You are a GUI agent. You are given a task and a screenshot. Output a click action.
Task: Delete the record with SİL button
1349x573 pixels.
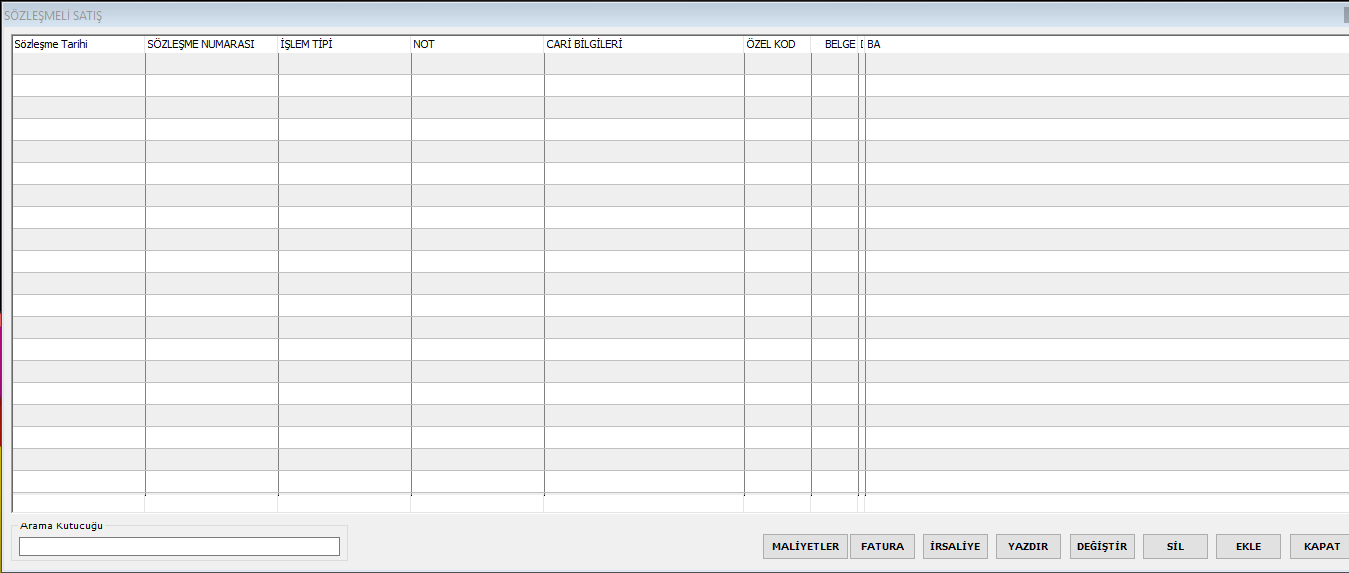coord(1175,546)
